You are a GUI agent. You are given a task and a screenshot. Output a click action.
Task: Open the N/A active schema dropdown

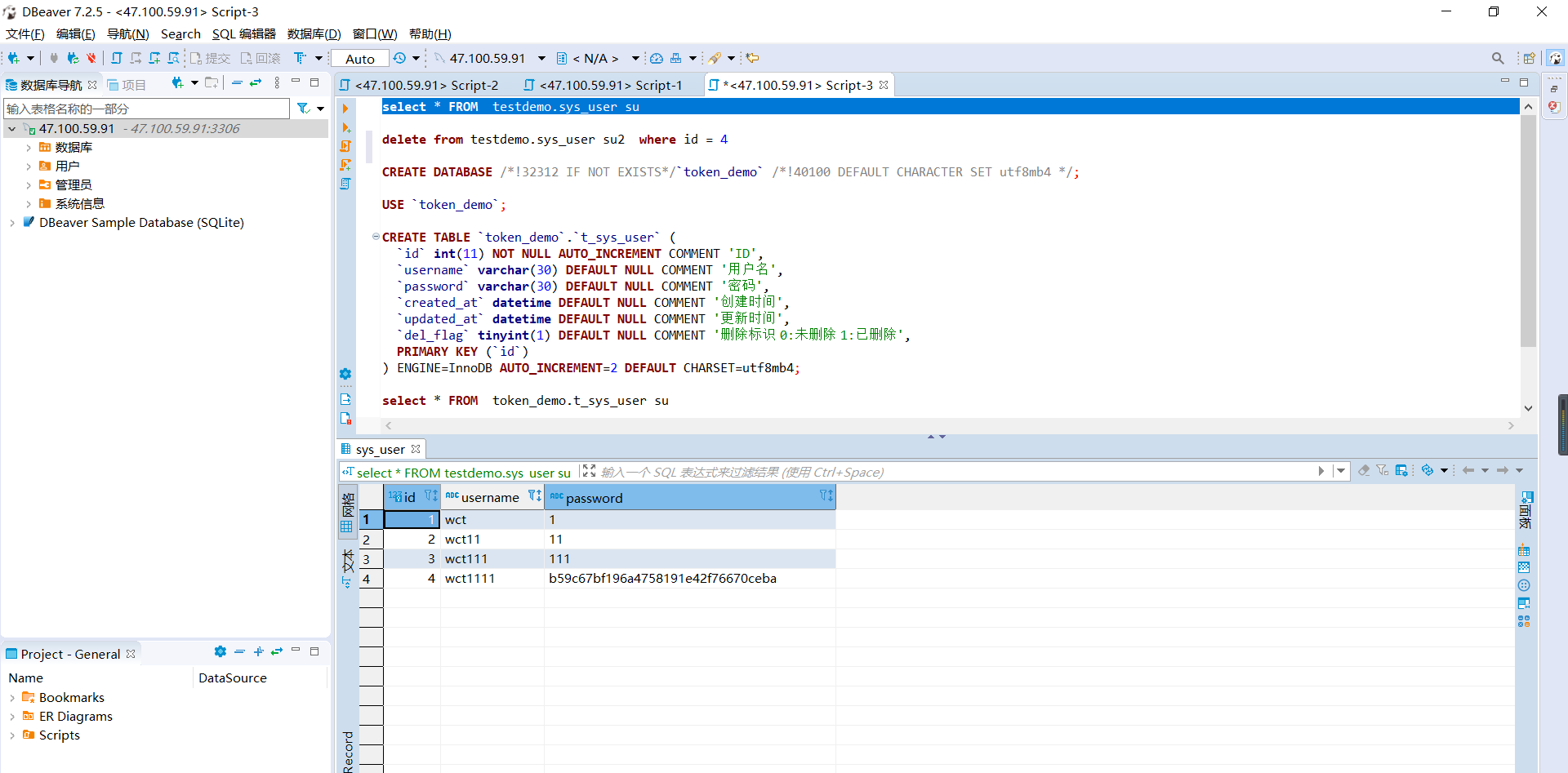click(635, 58)
